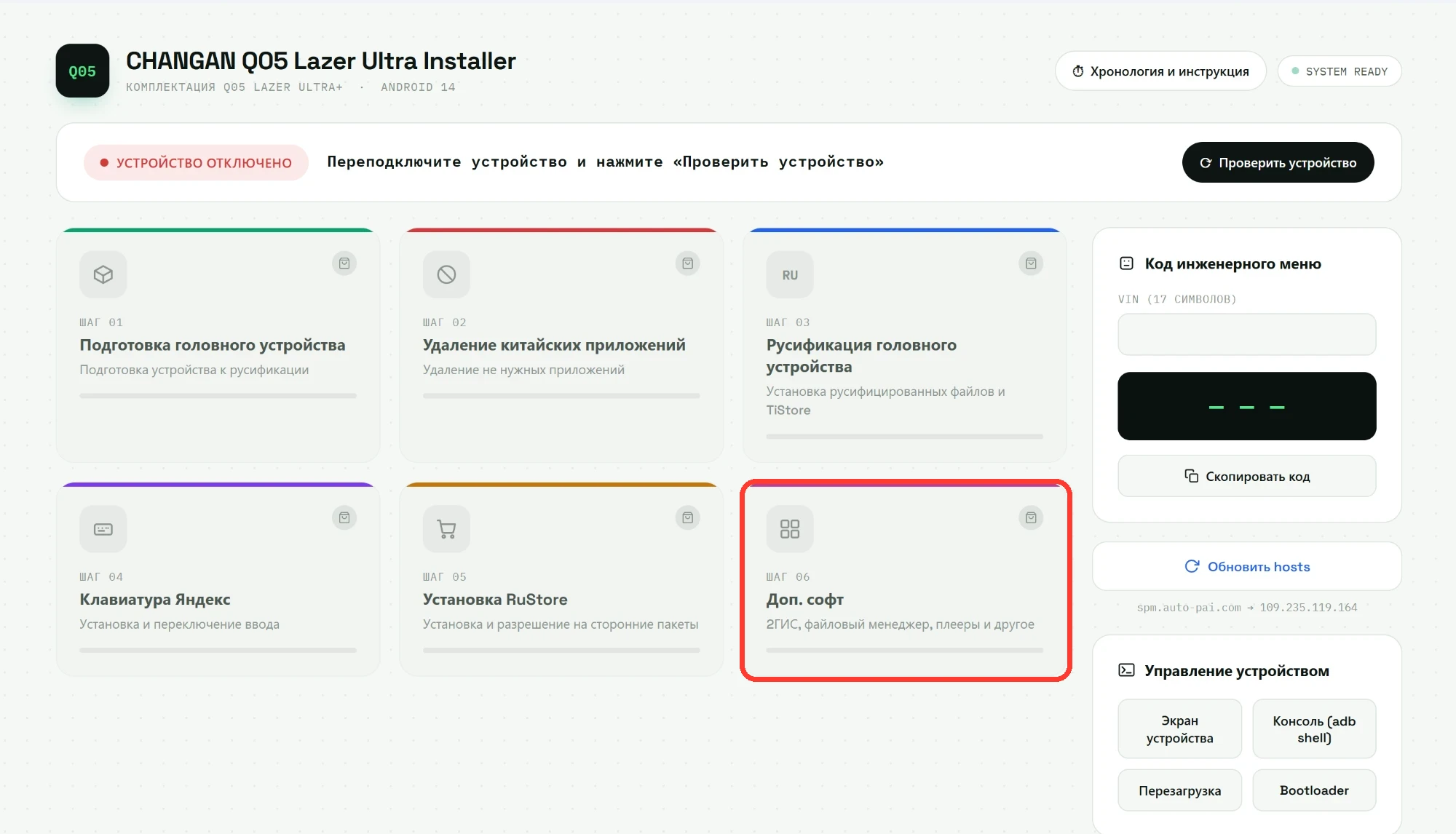The height and width of the screenshot is (834, 1456).
Task: Click the spm.auto-pai.com hosts entry text
Action: (1246, 608)
